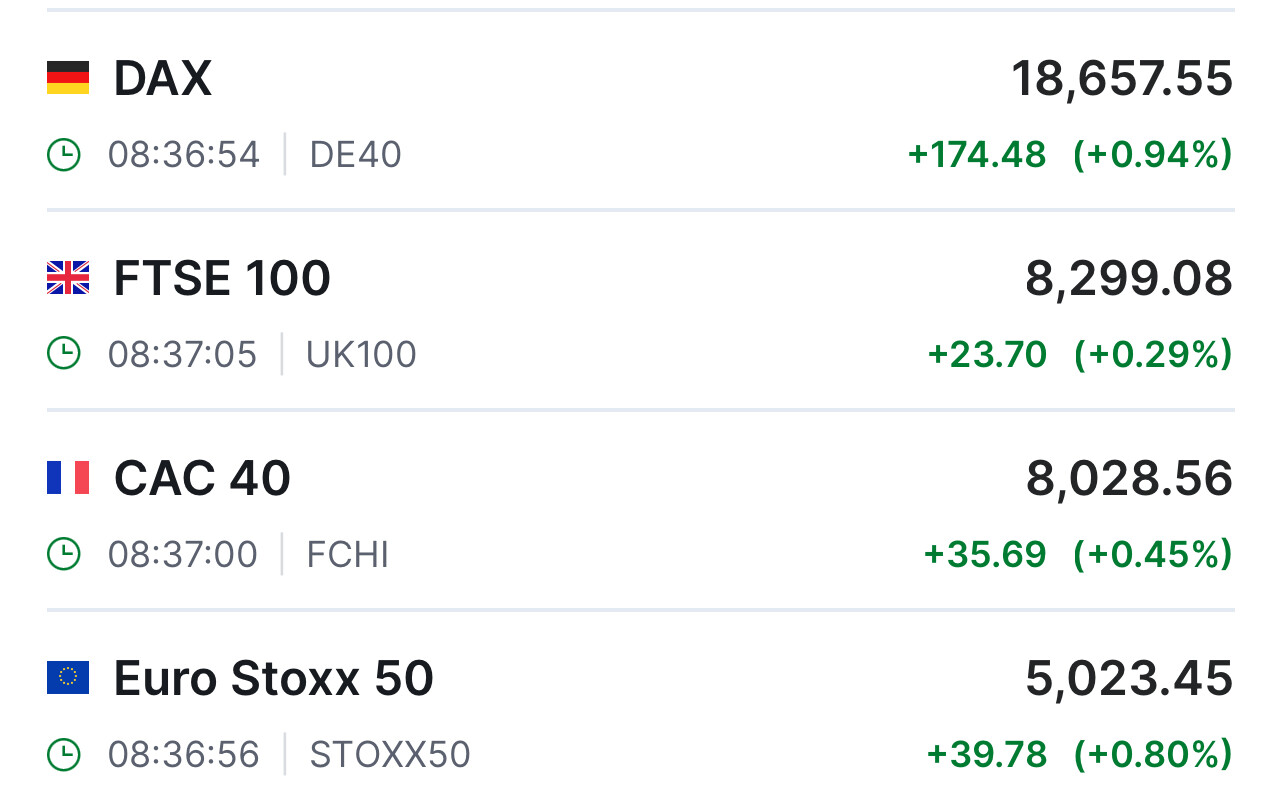Click the UK flag icon beside FTSE 100
The width and height of the screenshot is (1284, 804).
(x=68, y=278)
